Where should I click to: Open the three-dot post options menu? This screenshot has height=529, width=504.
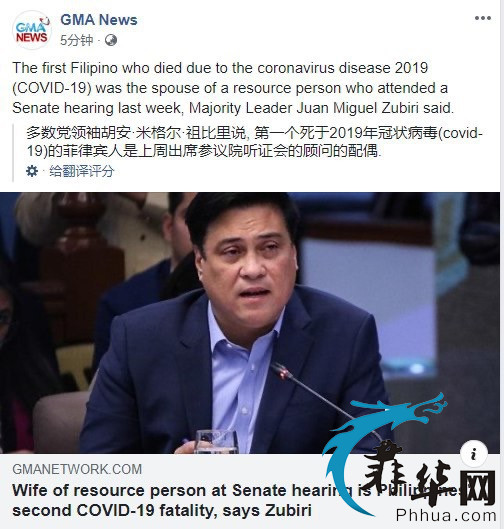[x=483, y=18]
